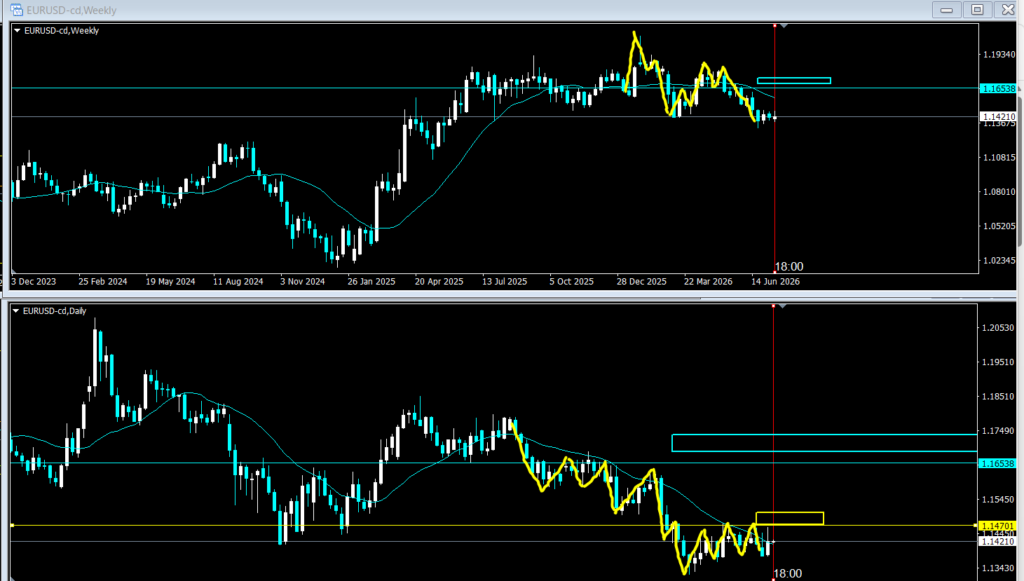The image size is (1024, 581).
Task: Click the 3 Nov 2024 date label
Action: click(x=302, y=281)
